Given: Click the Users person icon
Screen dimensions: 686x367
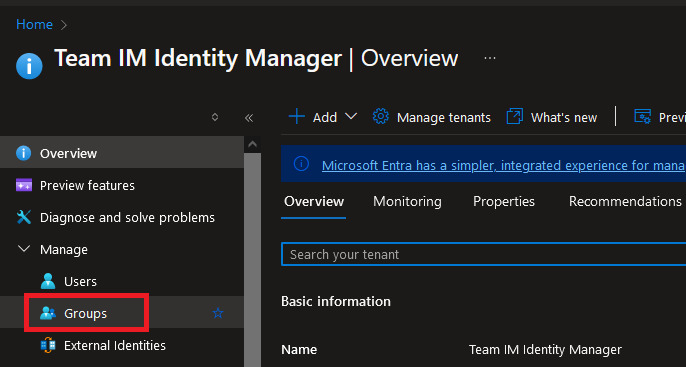Looking at the screenshot, I should [48, 281].
